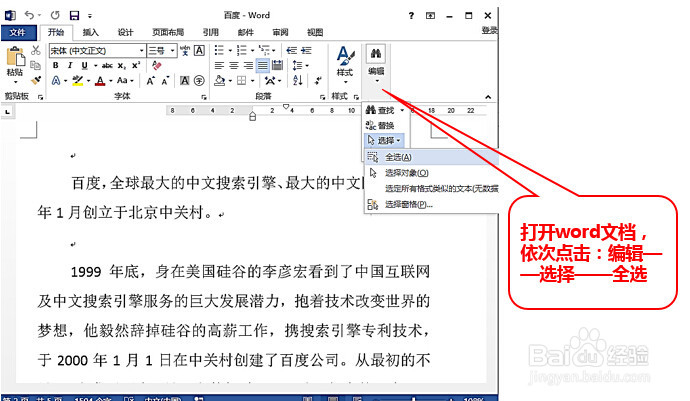Click the Sort A-Z icon
The width and height of the screenshot is (690, 401).
click(297, 81)
